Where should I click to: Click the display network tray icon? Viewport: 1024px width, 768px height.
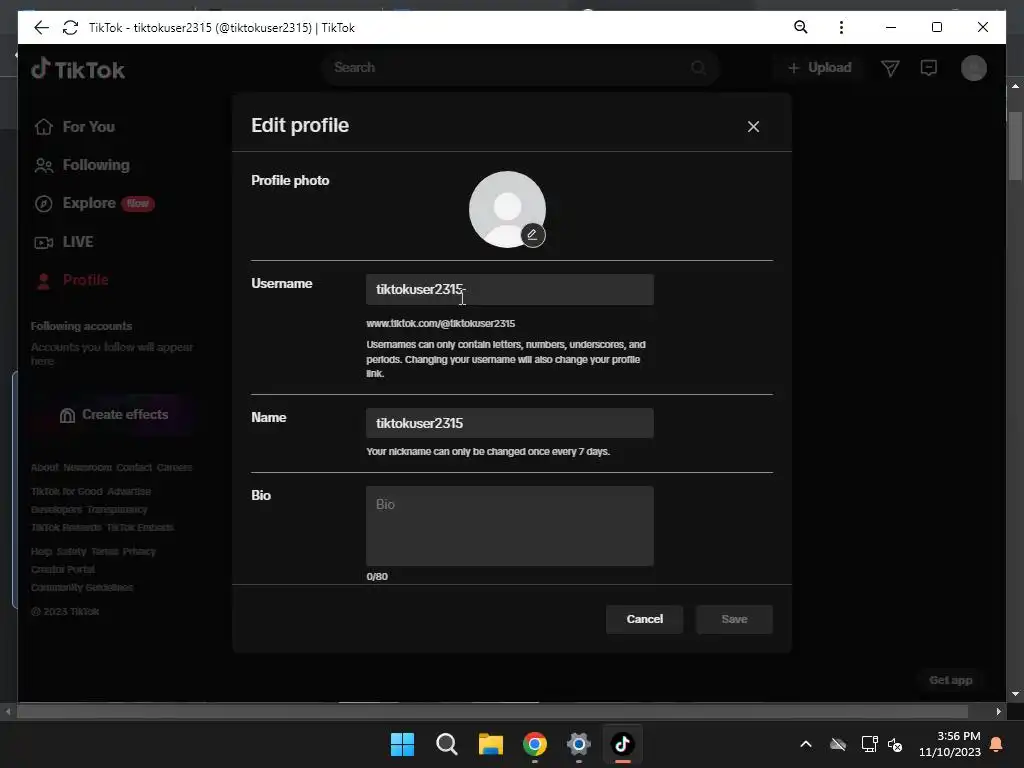click(869, 744)
